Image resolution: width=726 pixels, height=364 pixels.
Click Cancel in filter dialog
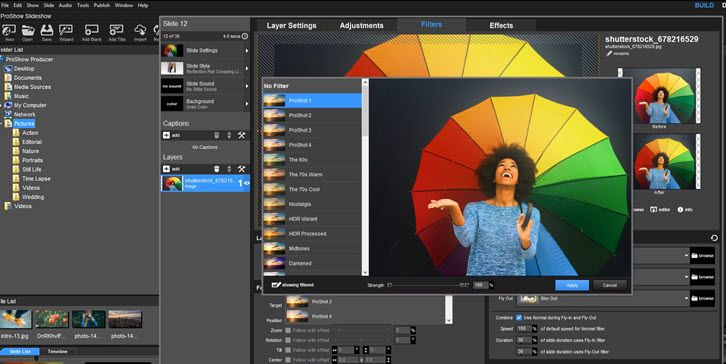tap(610, 285)
